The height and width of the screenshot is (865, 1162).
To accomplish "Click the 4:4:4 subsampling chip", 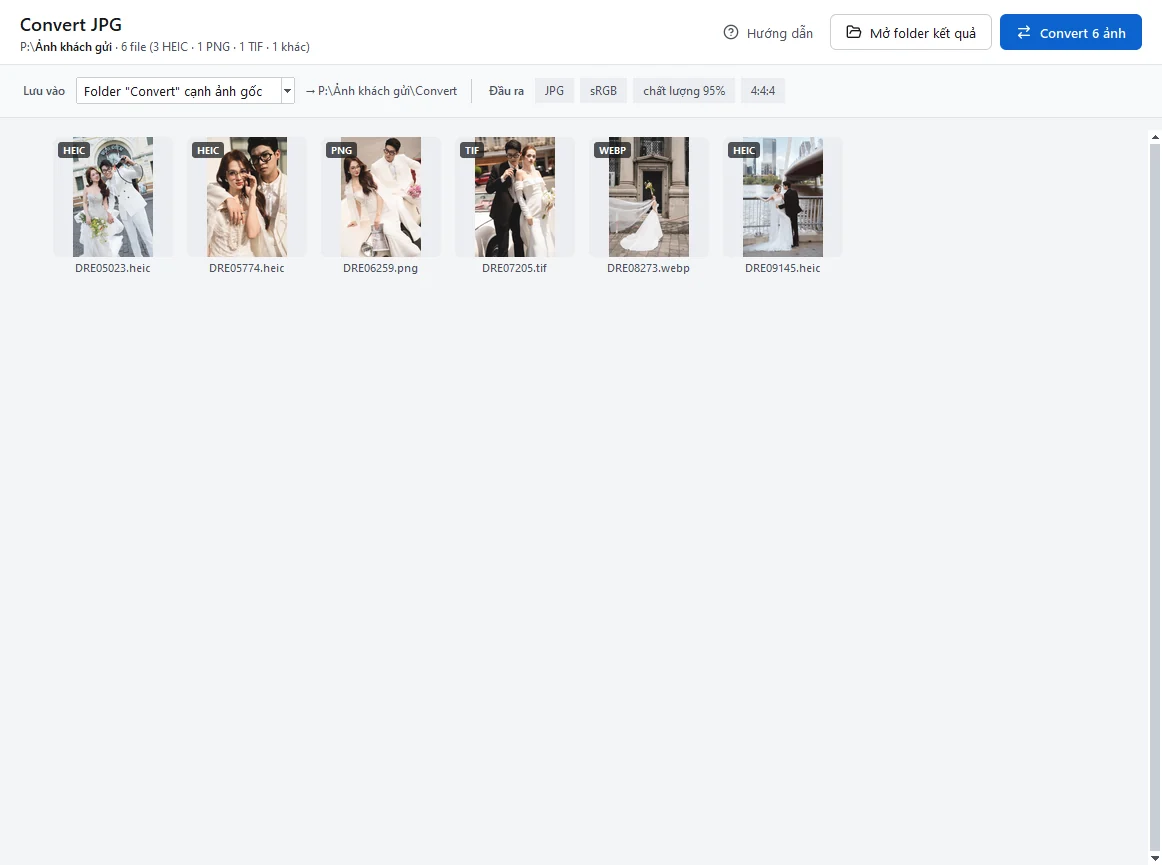I will point(763,90).
